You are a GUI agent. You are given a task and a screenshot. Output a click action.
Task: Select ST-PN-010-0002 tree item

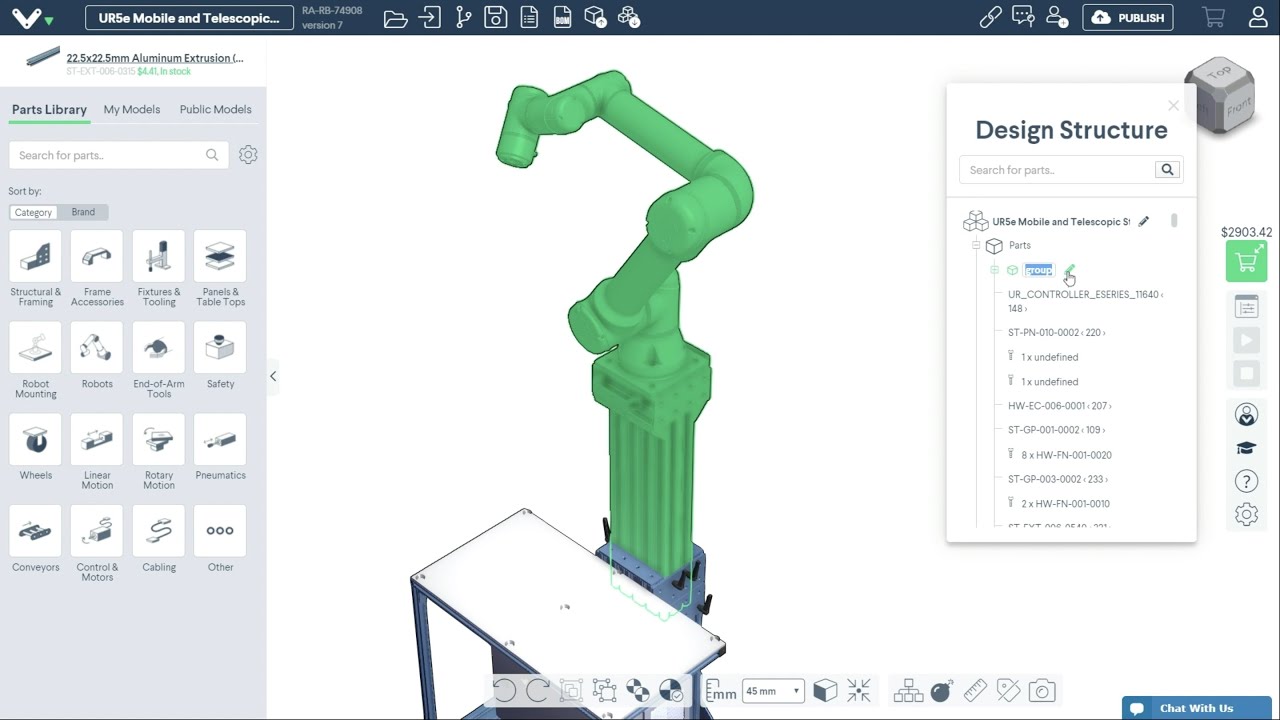click(x=1056, y=332)
